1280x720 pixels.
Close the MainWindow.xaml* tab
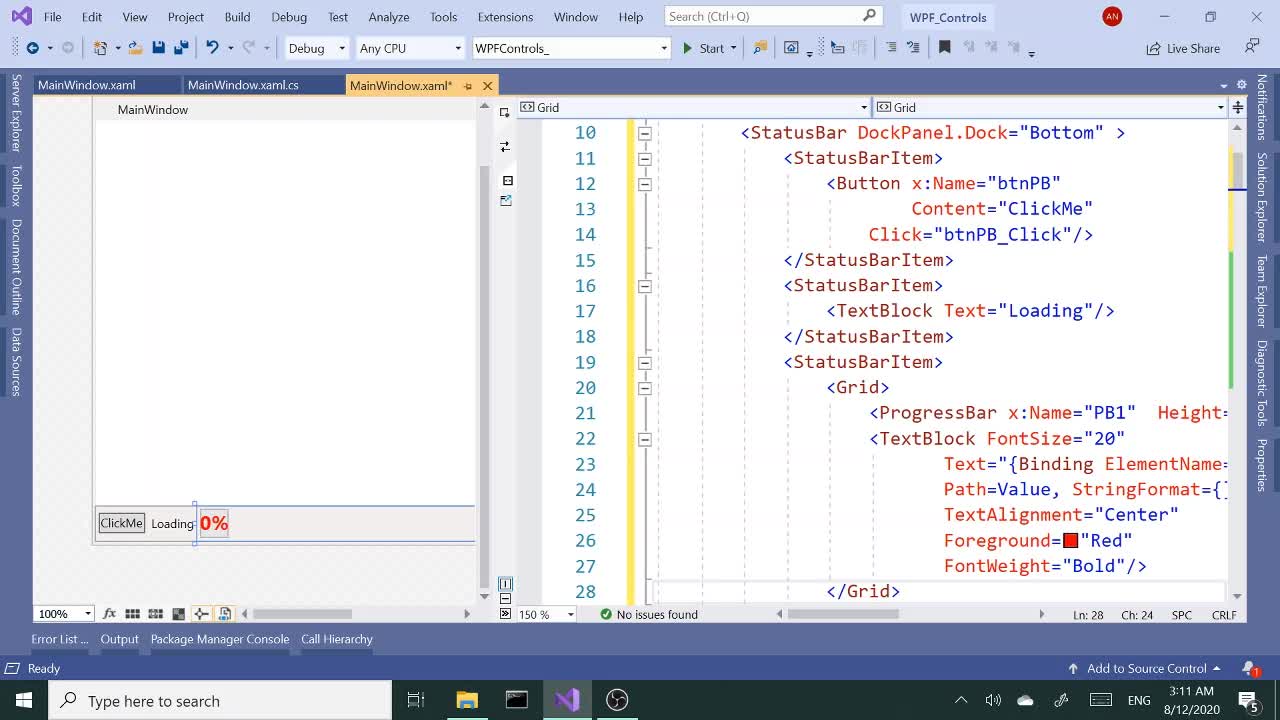click(x=487, y=86)
